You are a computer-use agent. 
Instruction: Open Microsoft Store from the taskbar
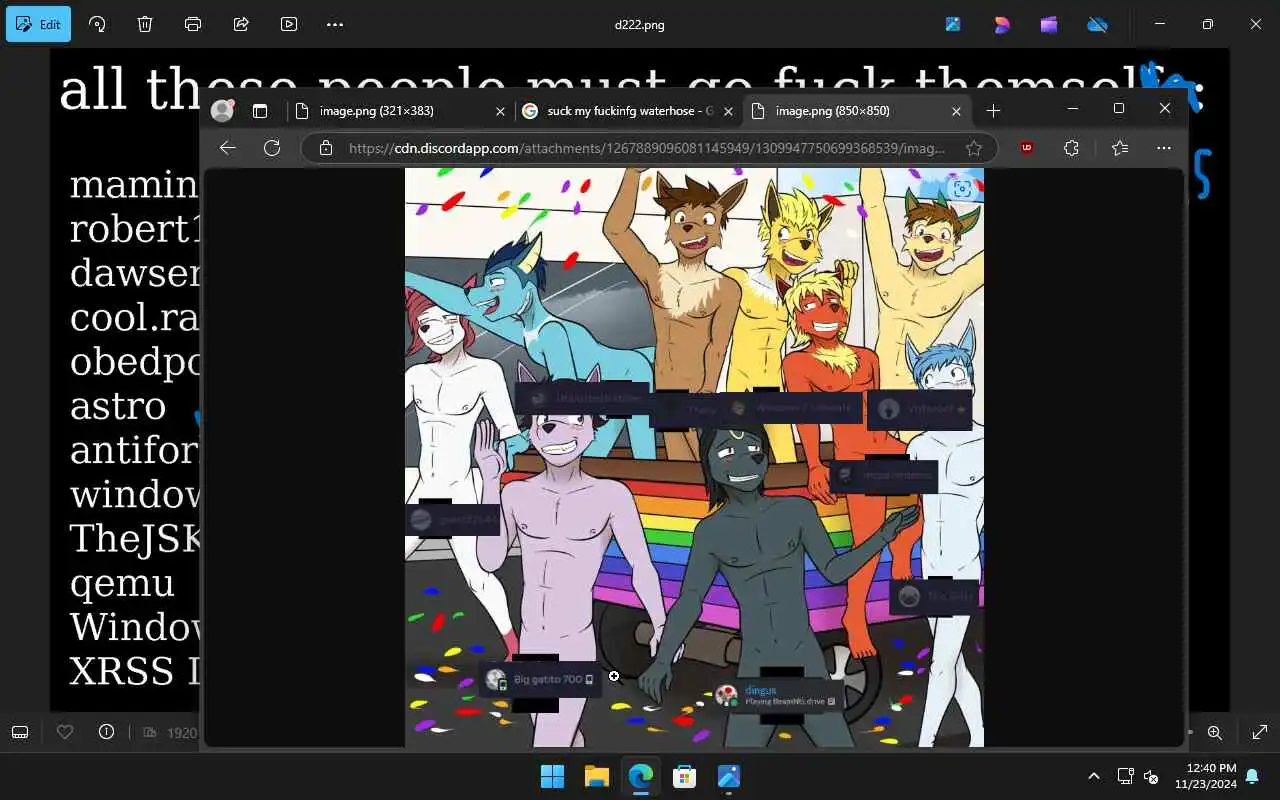coord(685,776)
